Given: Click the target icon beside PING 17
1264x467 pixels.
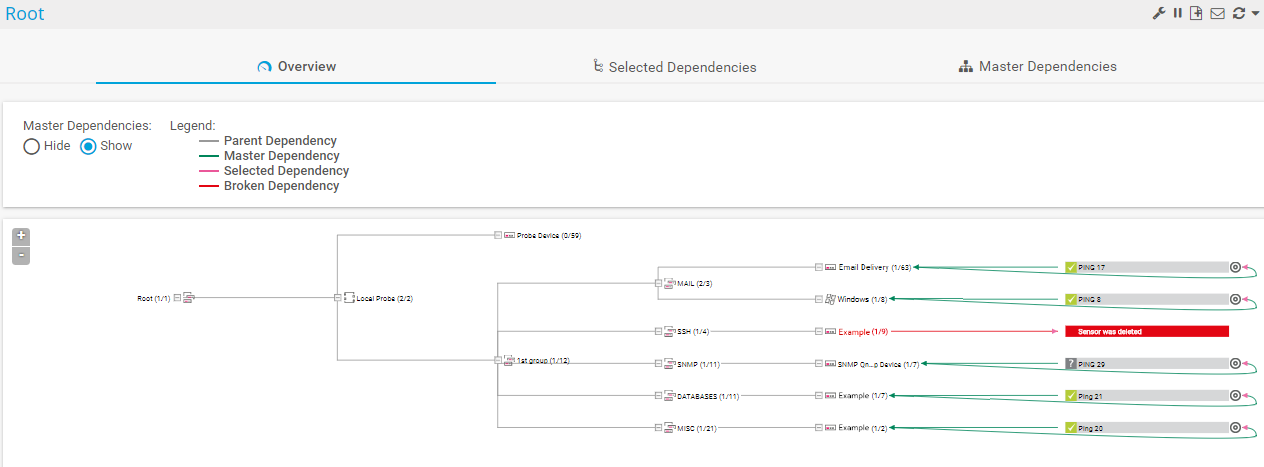Looking at the screenshot, I should (1235, 267).
